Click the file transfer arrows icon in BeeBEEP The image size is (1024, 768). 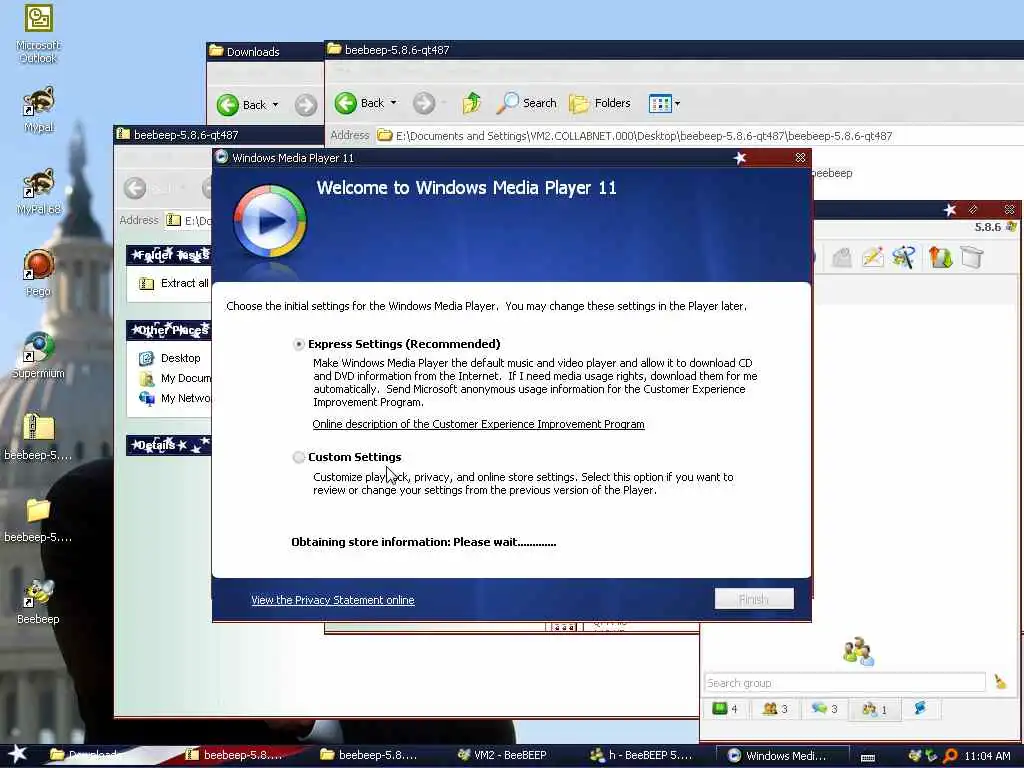click(x=940, y=257)
